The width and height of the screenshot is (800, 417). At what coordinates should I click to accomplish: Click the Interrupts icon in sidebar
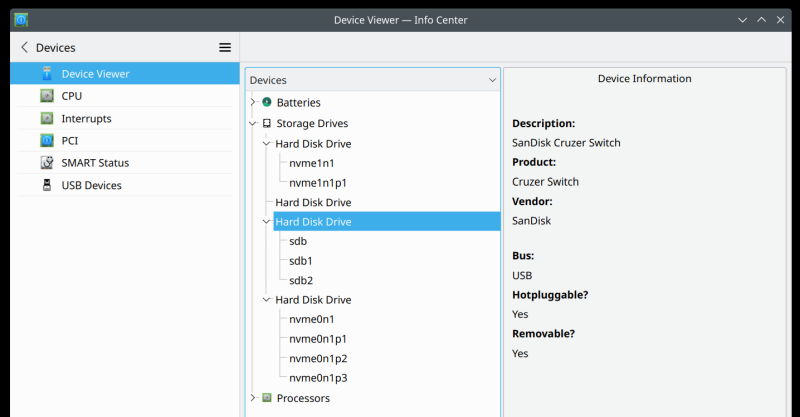47,118
